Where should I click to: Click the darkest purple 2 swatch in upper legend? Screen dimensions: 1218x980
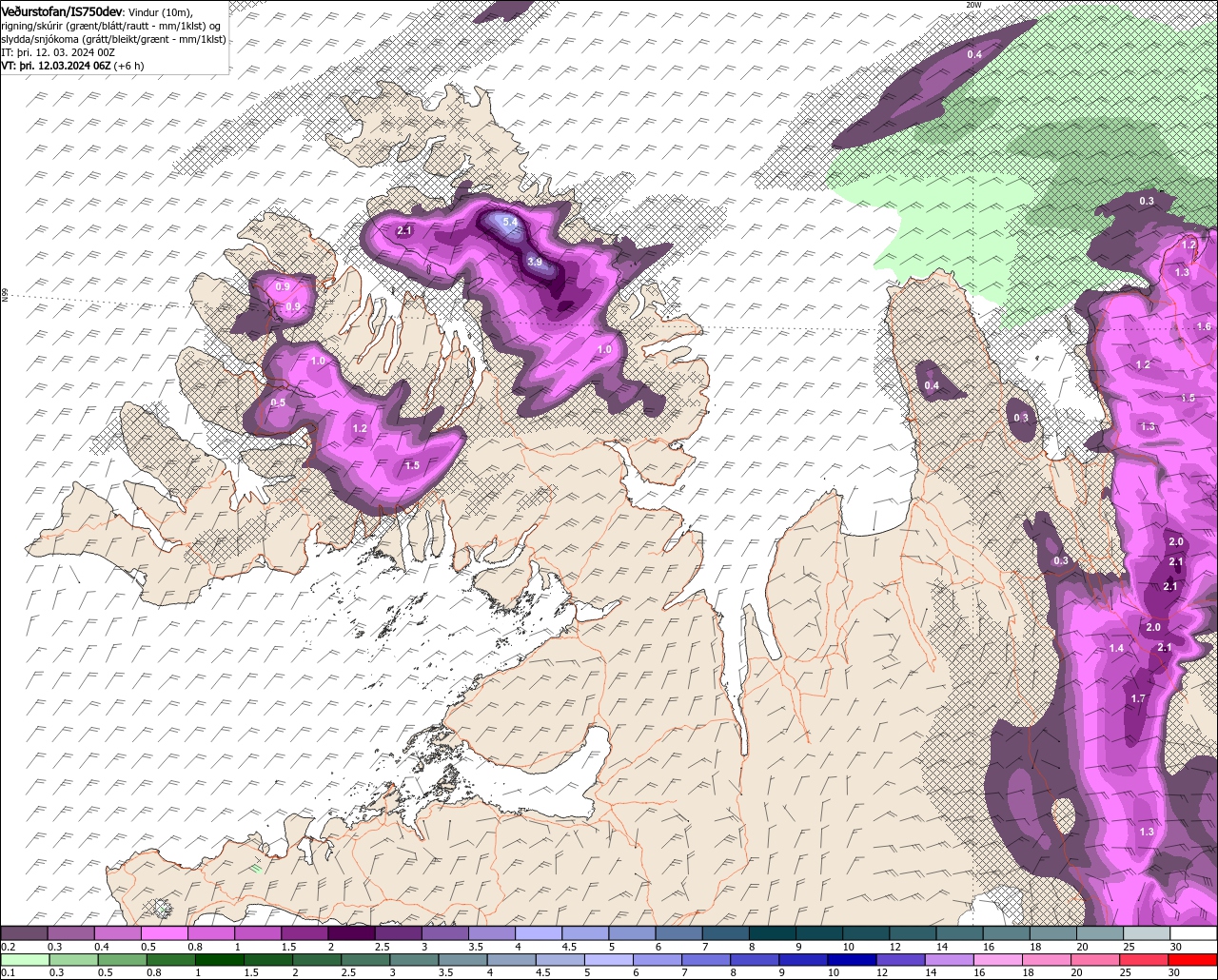pos(353,933)
